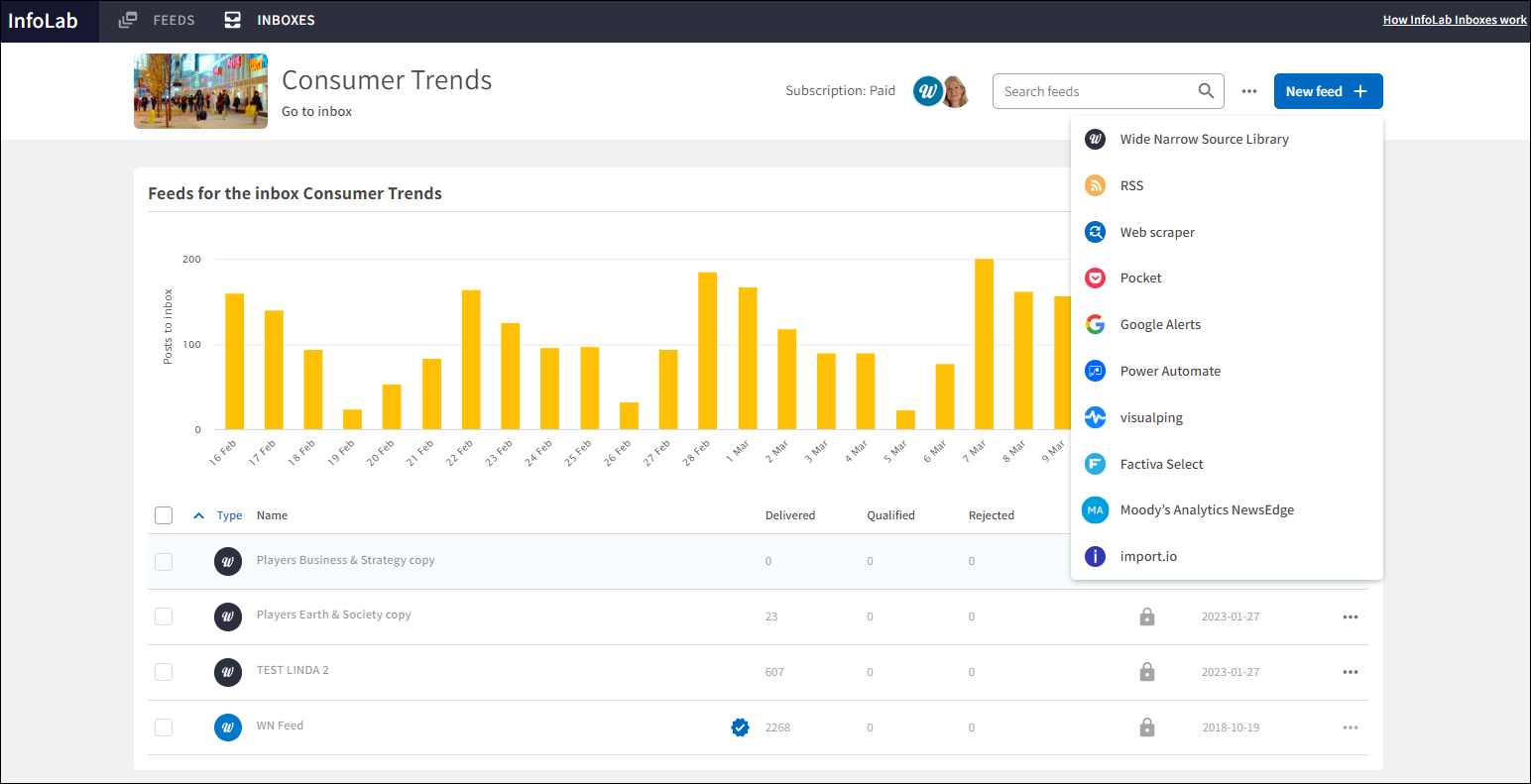Click the search magnifier icon
Image resolution: width=1531 pixels, height=784 pixels.
pyautogui.click(x=1206, y=91)
